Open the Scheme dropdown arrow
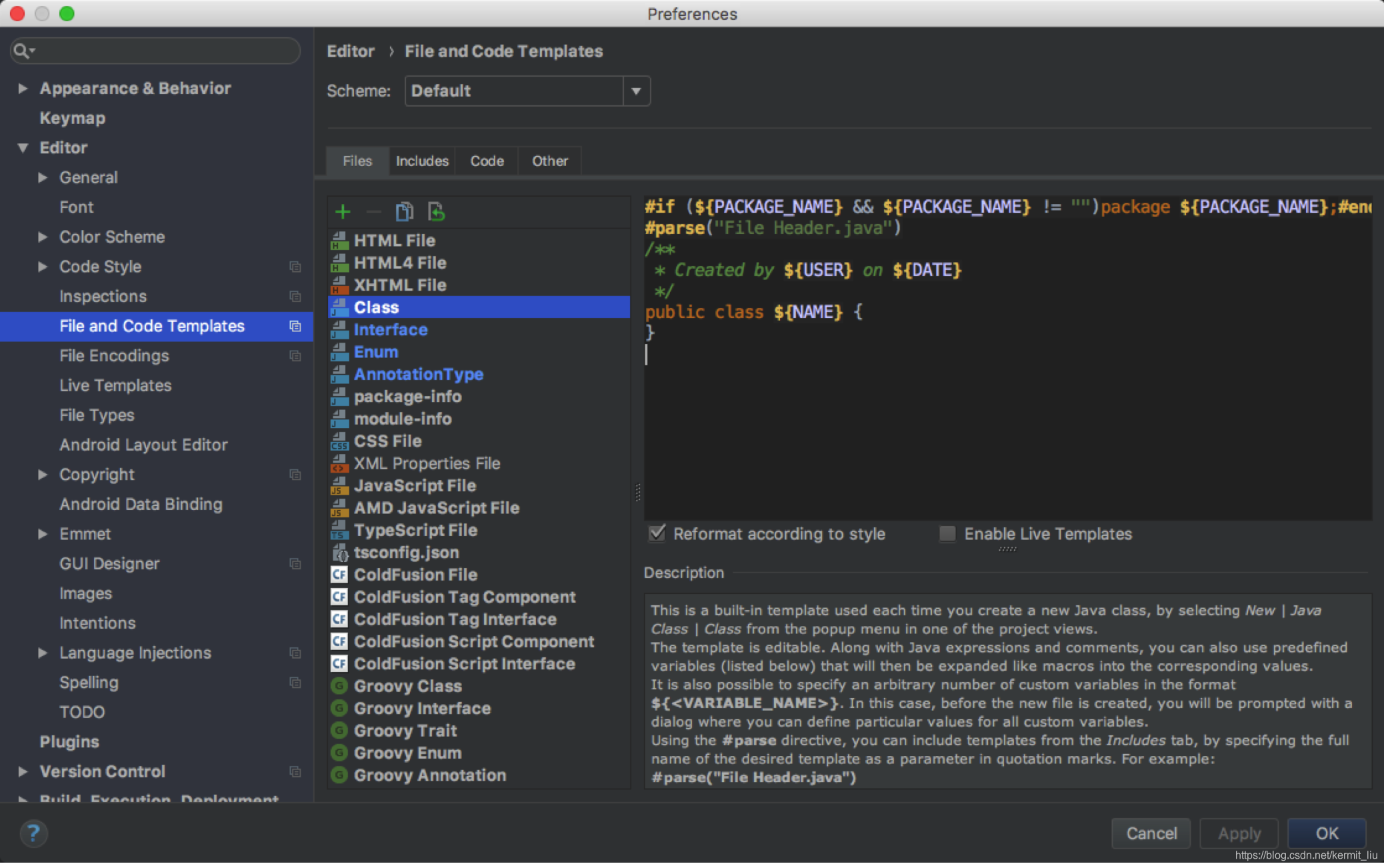This screenshot has width=1384, height=868. (637, 91)
